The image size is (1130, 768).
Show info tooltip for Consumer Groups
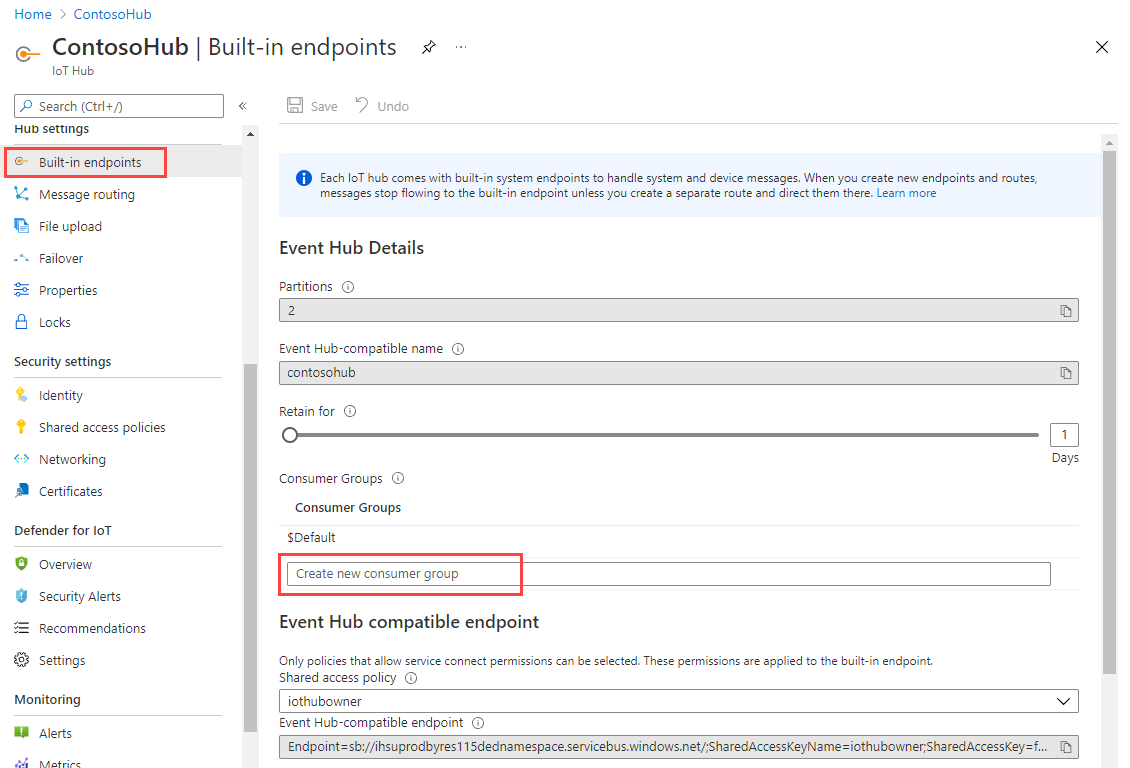pos(398,478)
